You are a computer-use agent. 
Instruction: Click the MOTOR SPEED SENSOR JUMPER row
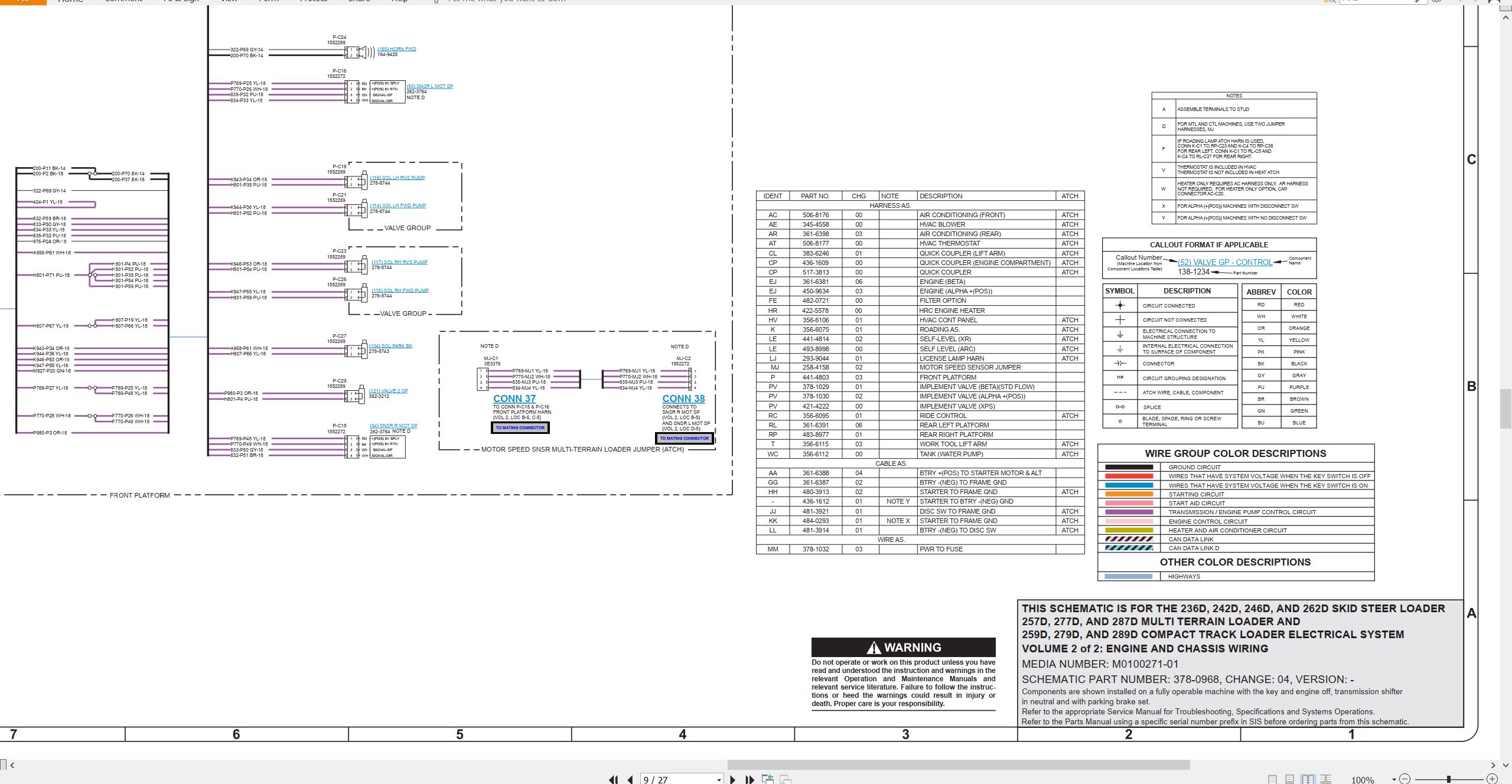tap(920, 367)
